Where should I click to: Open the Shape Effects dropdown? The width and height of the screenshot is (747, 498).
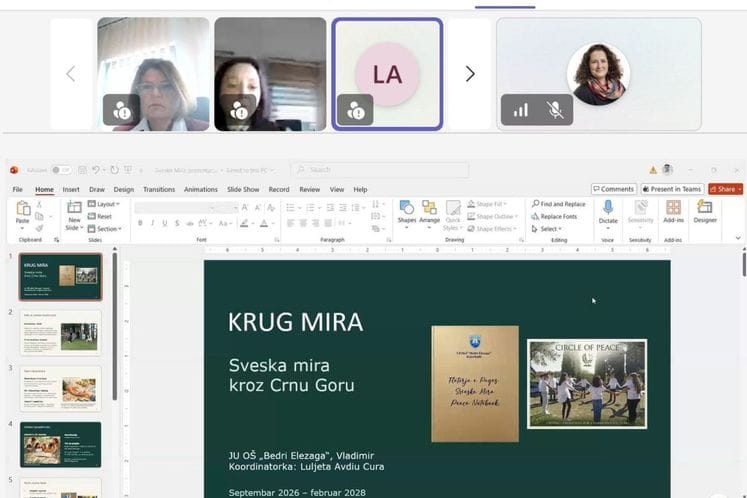pyautogui.click(x=492, y=229)
